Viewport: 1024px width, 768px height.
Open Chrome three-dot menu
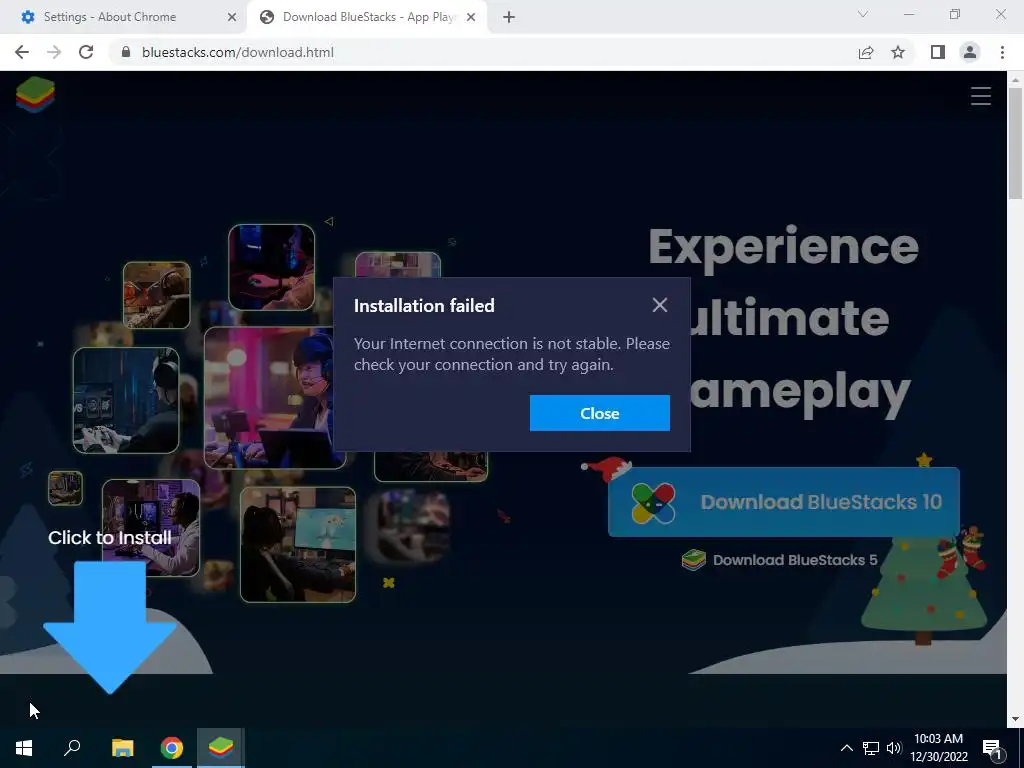click(1002, 52)
